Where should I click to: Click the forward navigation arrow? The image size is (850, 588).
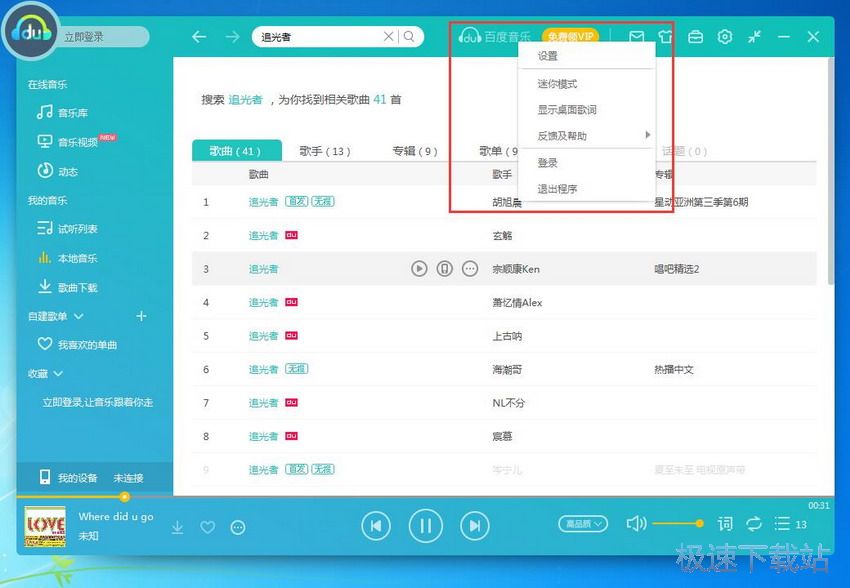[x=233, y=37]
